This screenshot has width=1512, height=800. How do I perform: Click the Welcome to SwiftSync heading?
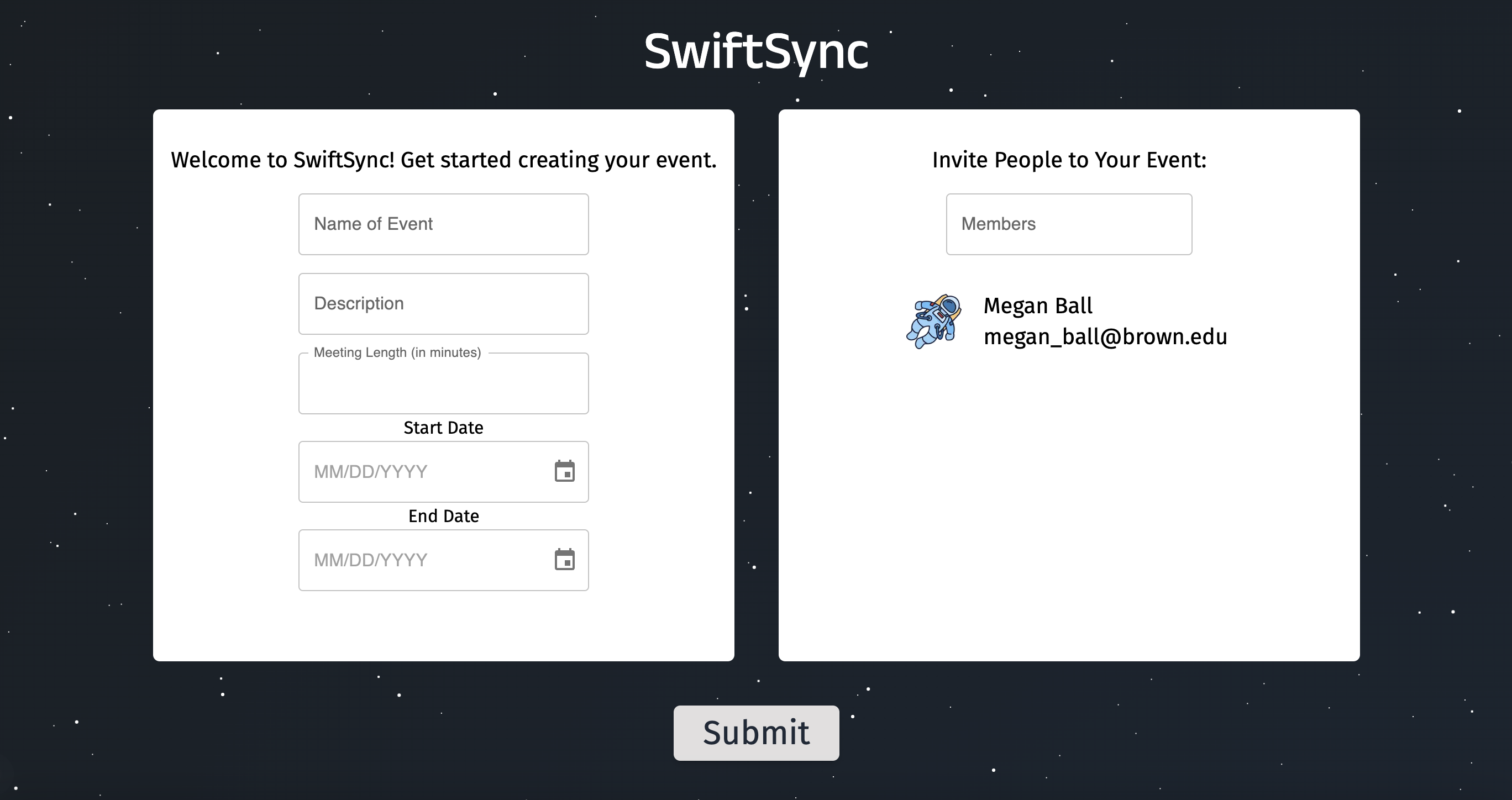(443, 160)
